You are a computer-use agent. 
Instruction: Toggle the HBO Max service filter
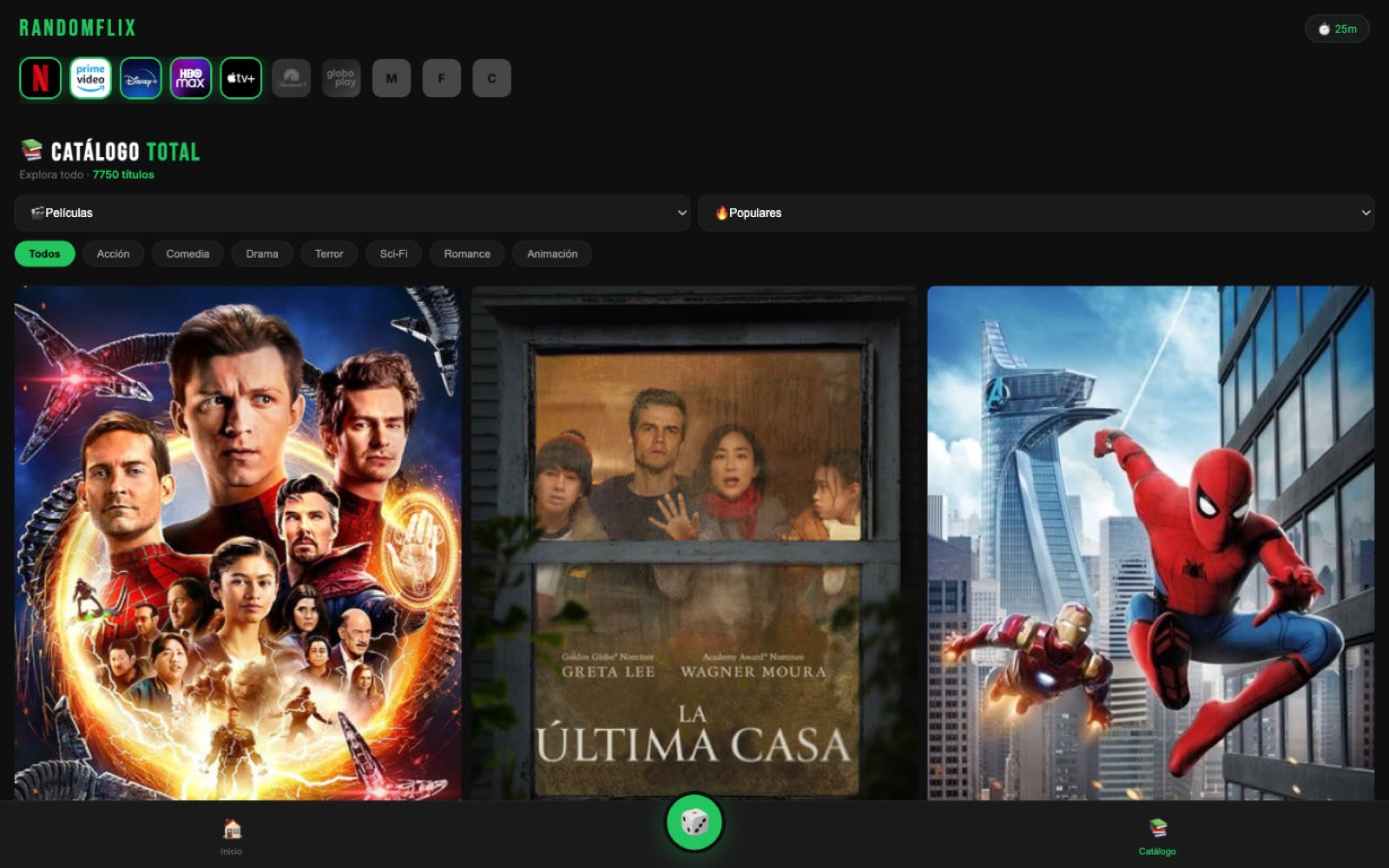191,78
